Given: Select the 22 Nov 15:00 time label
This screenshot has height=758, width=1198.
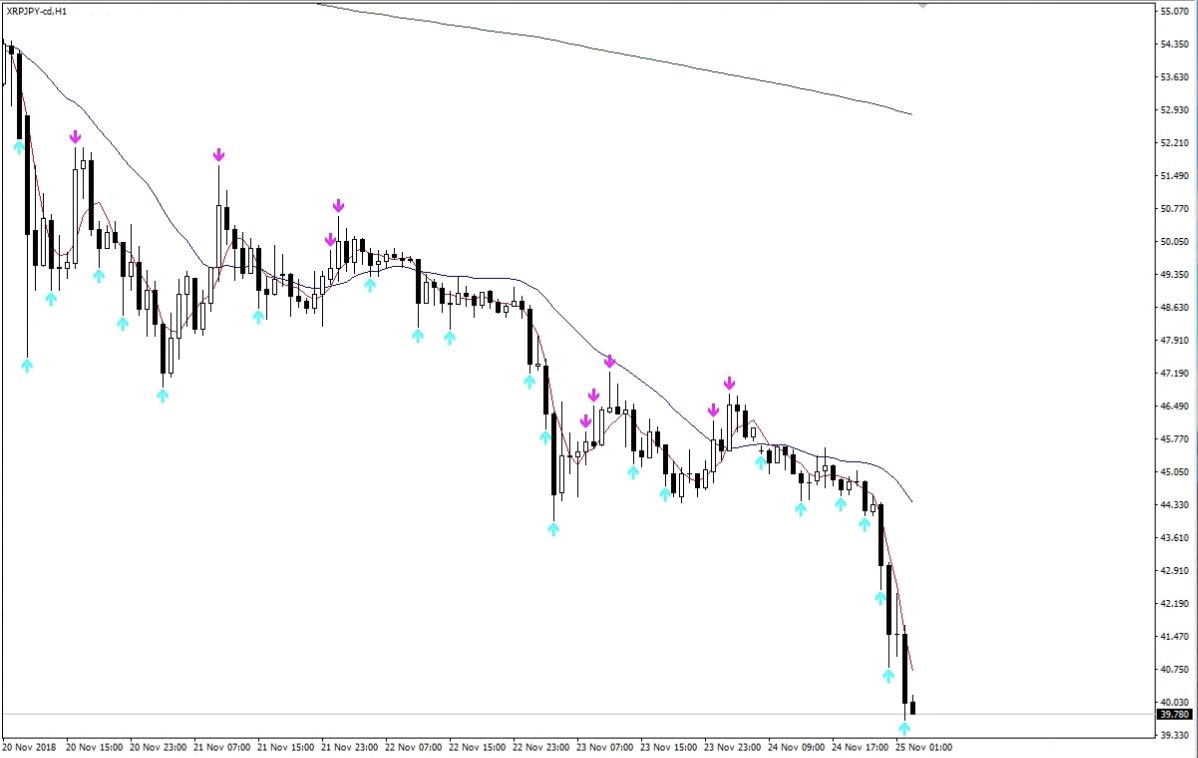Looking at the screenshot, I should 478,747.
